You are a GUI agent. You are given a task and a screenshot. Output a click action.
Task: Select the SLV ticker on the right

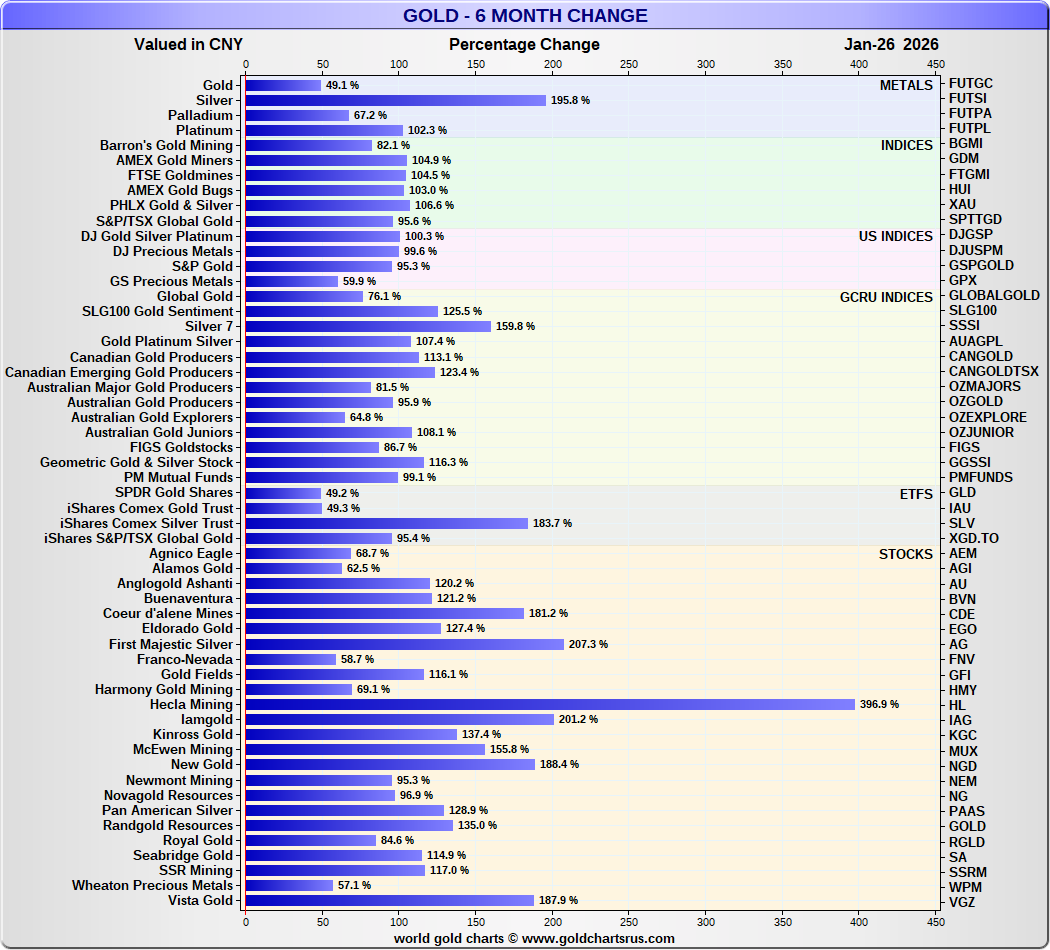[962, 523]
